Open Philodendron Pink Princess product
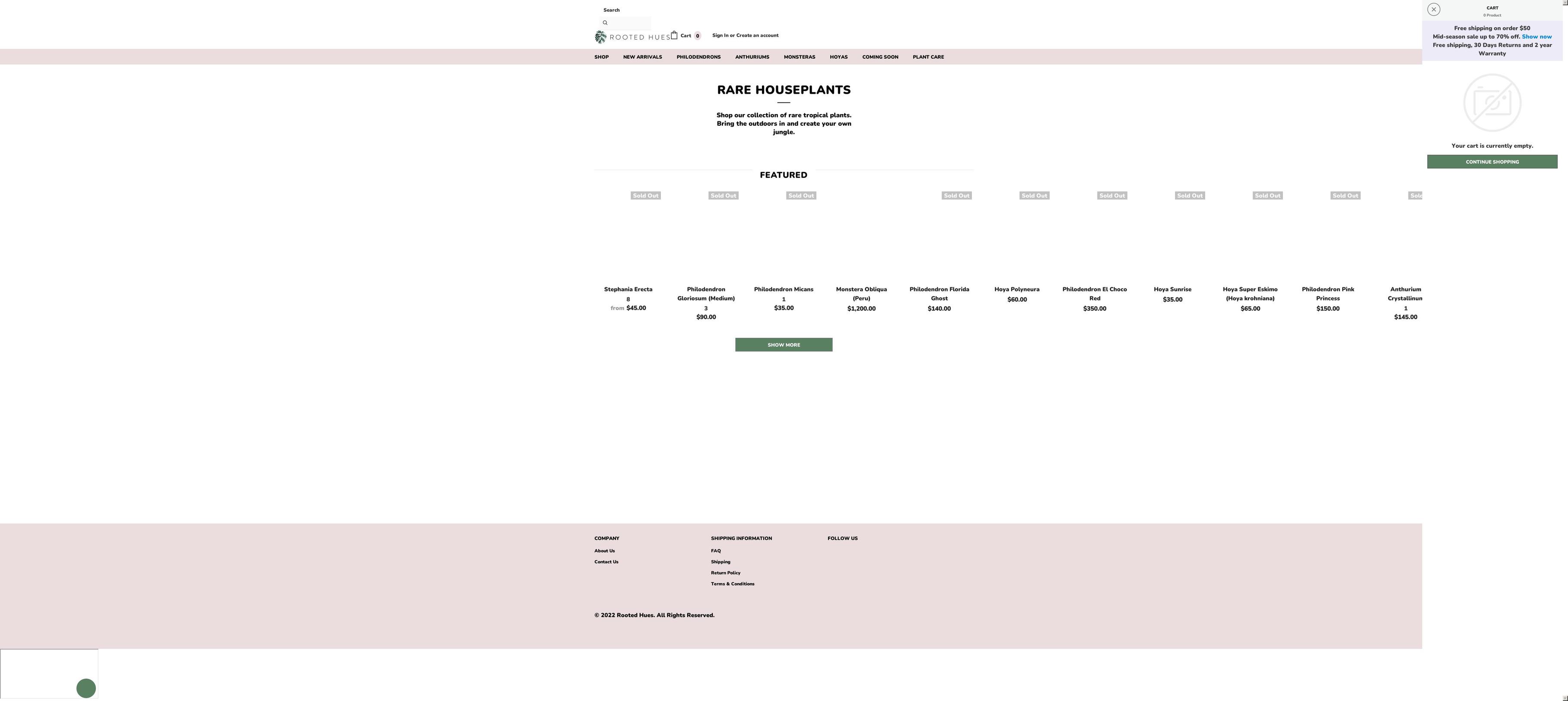The height and width of the screenshot is (701, 1568). [x=1327, y=294]
